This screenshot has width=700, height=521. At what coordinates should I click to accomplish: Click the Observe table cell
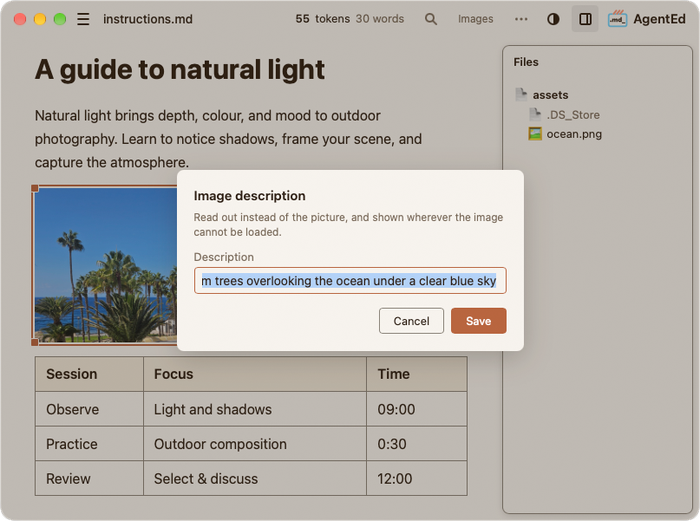(x=89, y=409)
